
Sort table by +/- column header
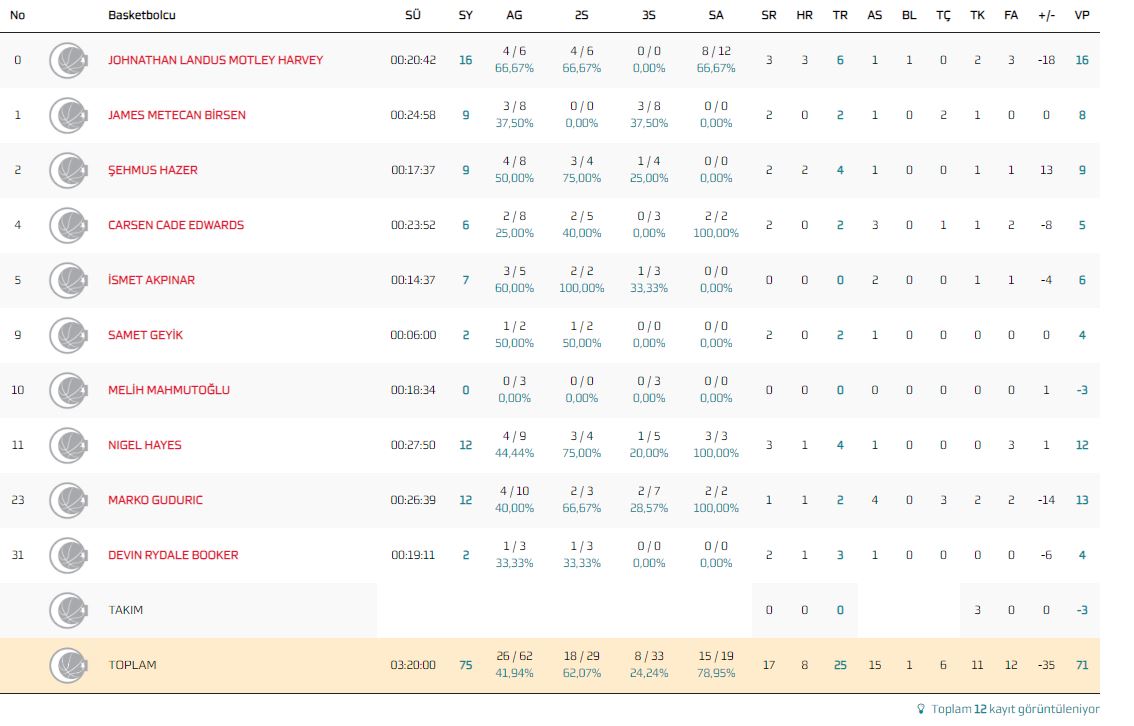pos(1046,15)
